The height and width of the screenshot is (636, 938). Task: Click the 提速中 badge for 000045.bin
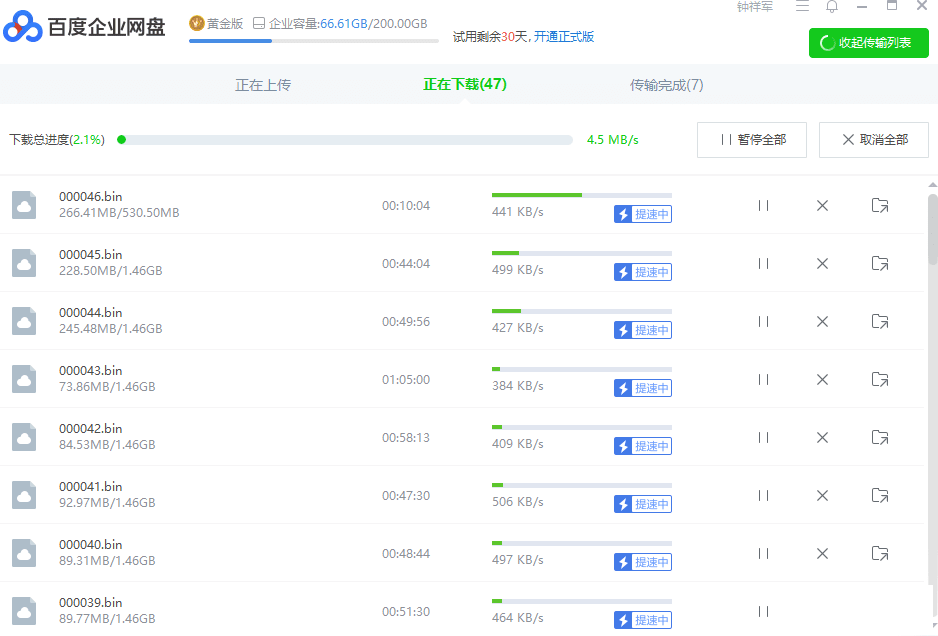coord(643,272)
